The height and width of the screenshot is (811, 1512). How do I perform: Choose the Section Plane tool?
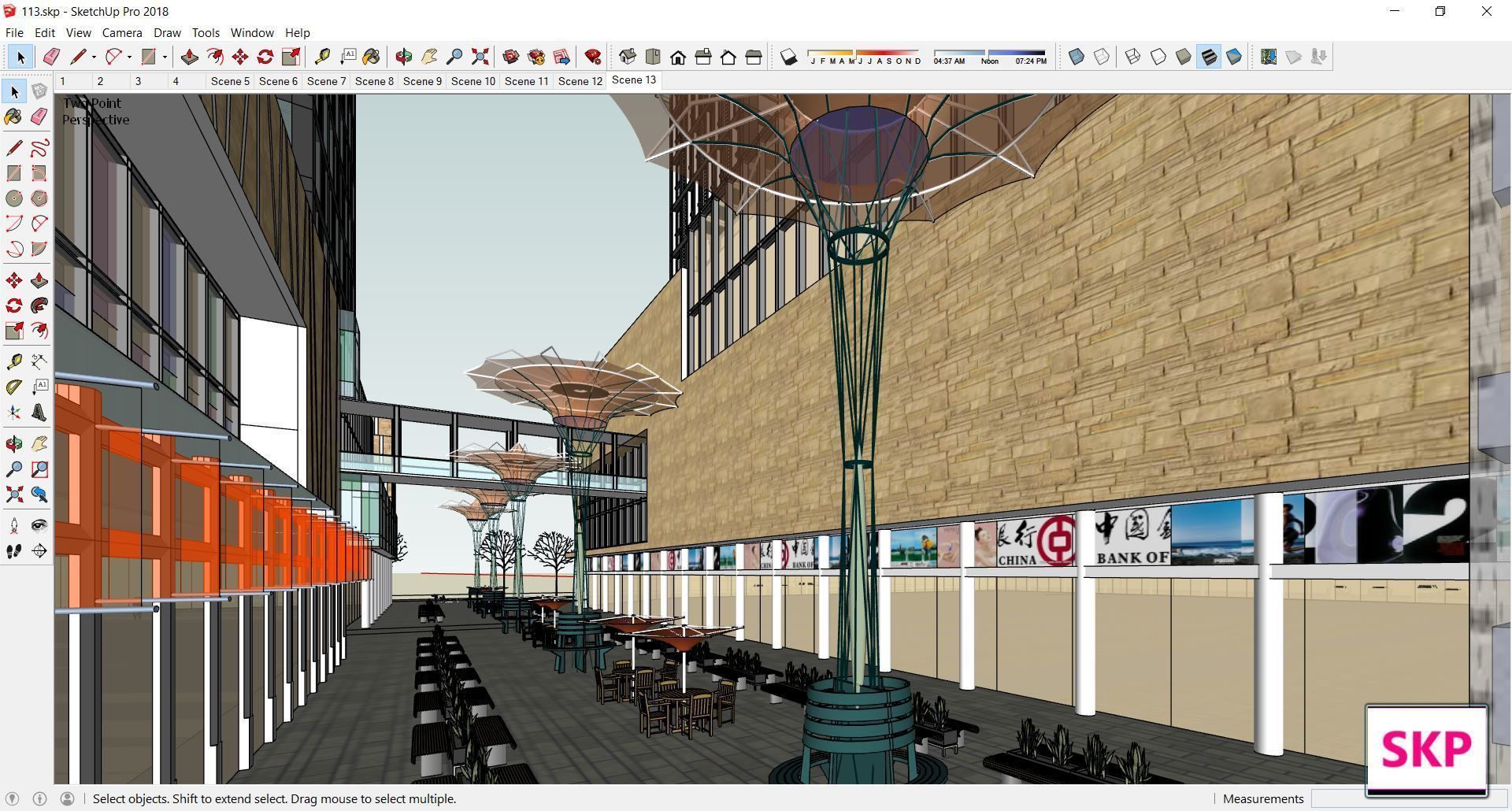pyautogui.click(x=39, y=551)
